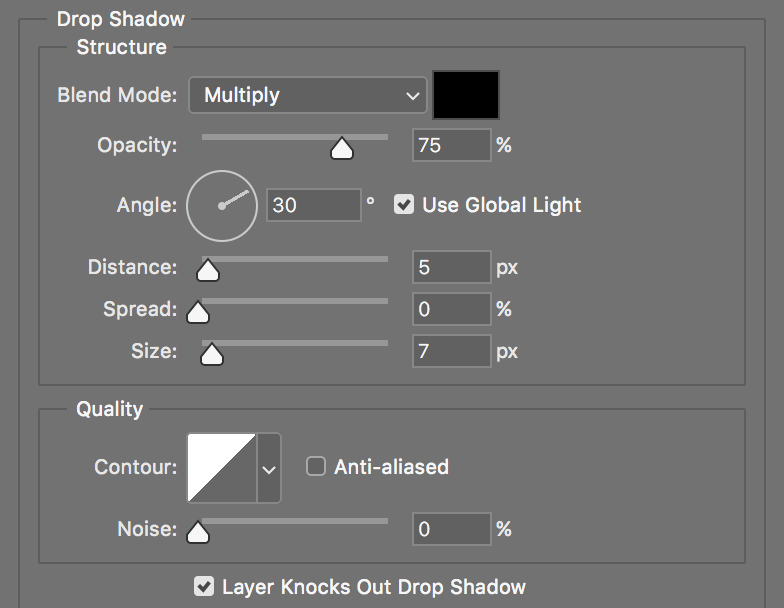
Task: Click the Angle dial control
Action: 222,205
